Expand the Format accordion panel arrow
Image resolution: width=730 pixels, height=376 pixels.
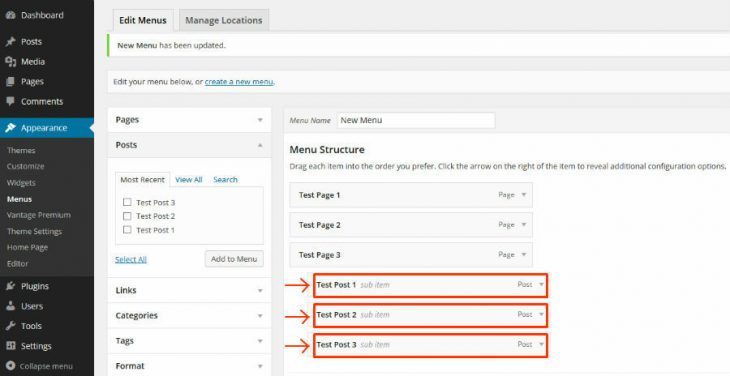260,366
